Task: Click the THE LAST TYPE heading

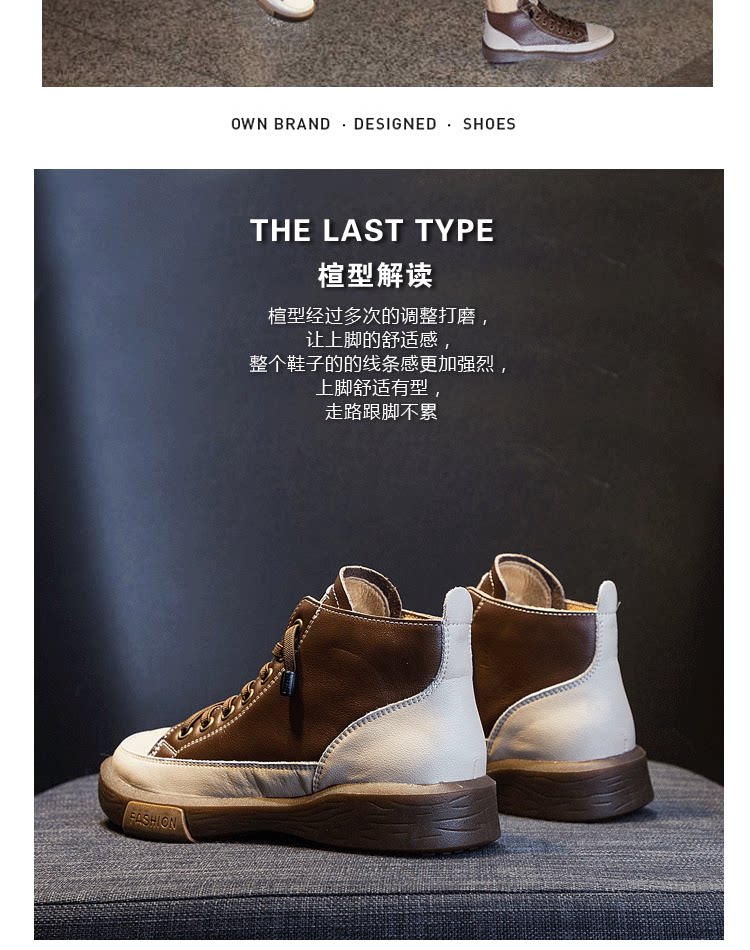Action: coord(372,231)
